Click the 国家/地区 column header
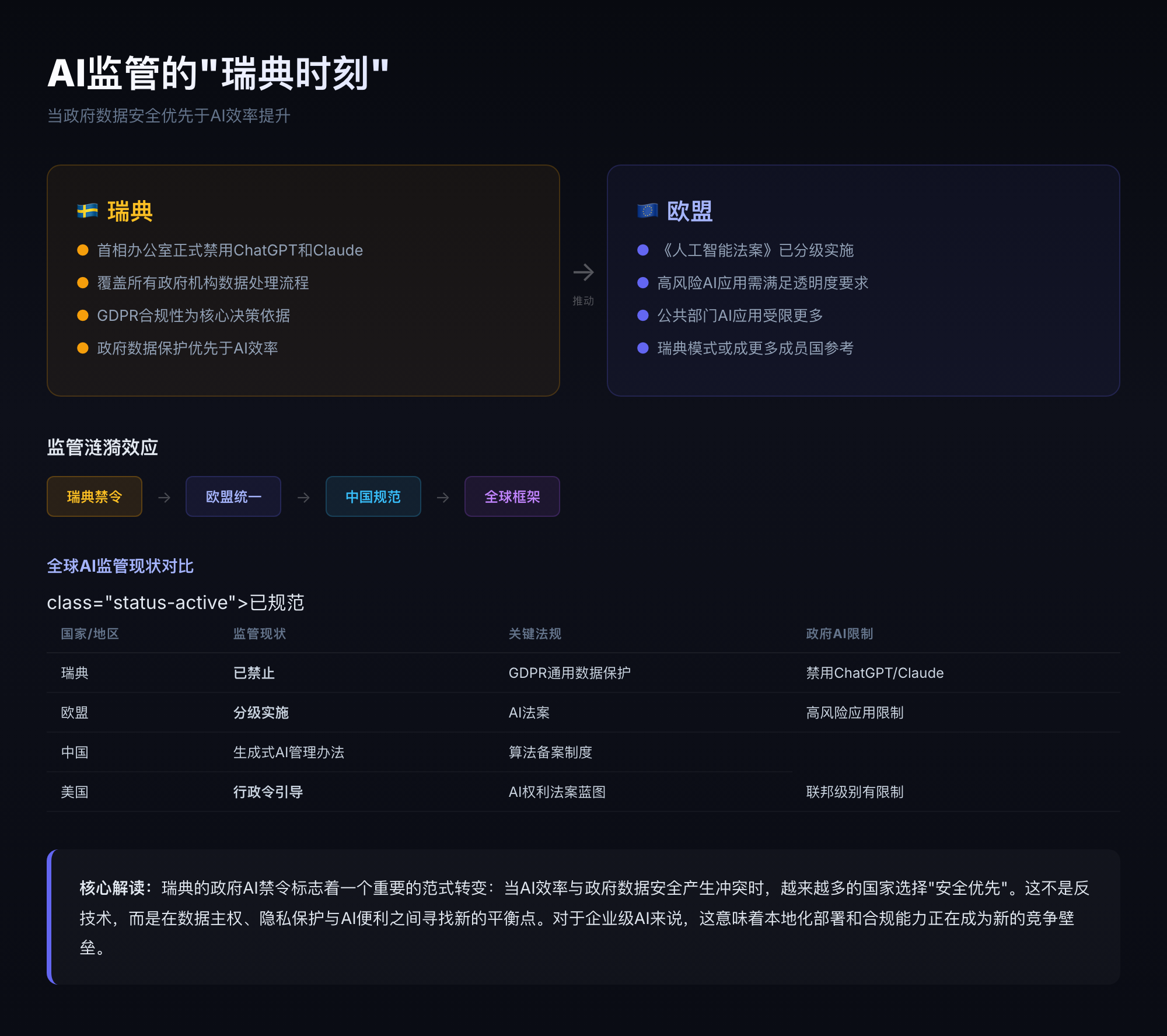Viewport: 1167px width, 1036px height. coord(90,633)
